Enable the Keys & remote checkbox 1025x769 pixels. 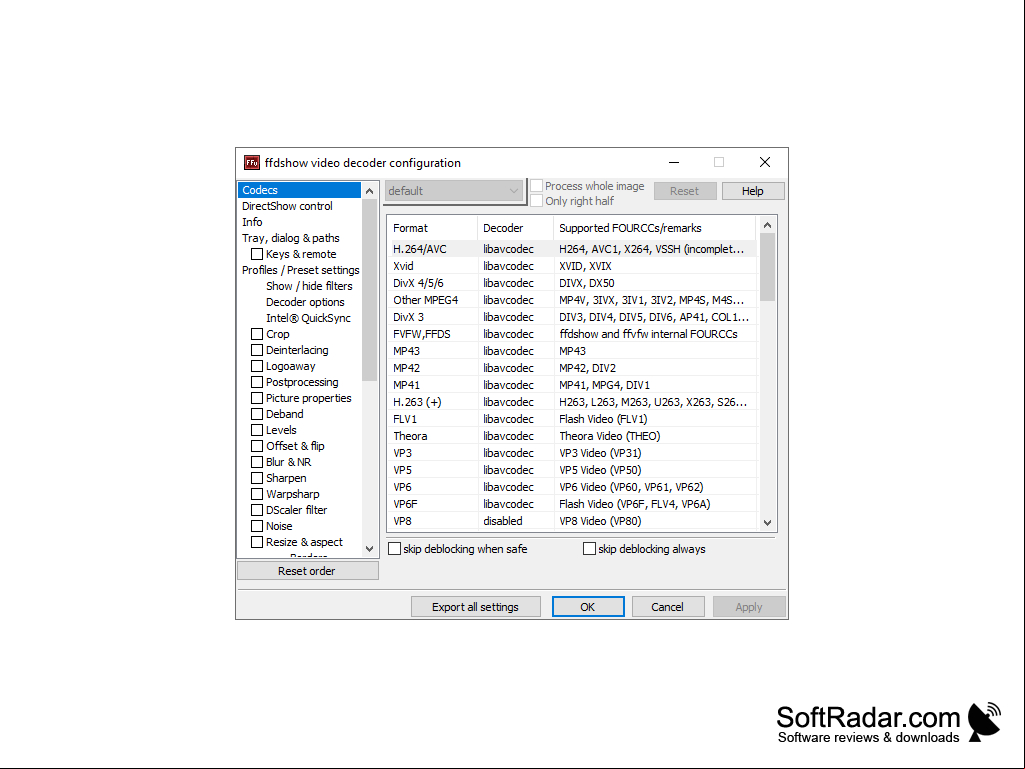[x=257, y=254]
